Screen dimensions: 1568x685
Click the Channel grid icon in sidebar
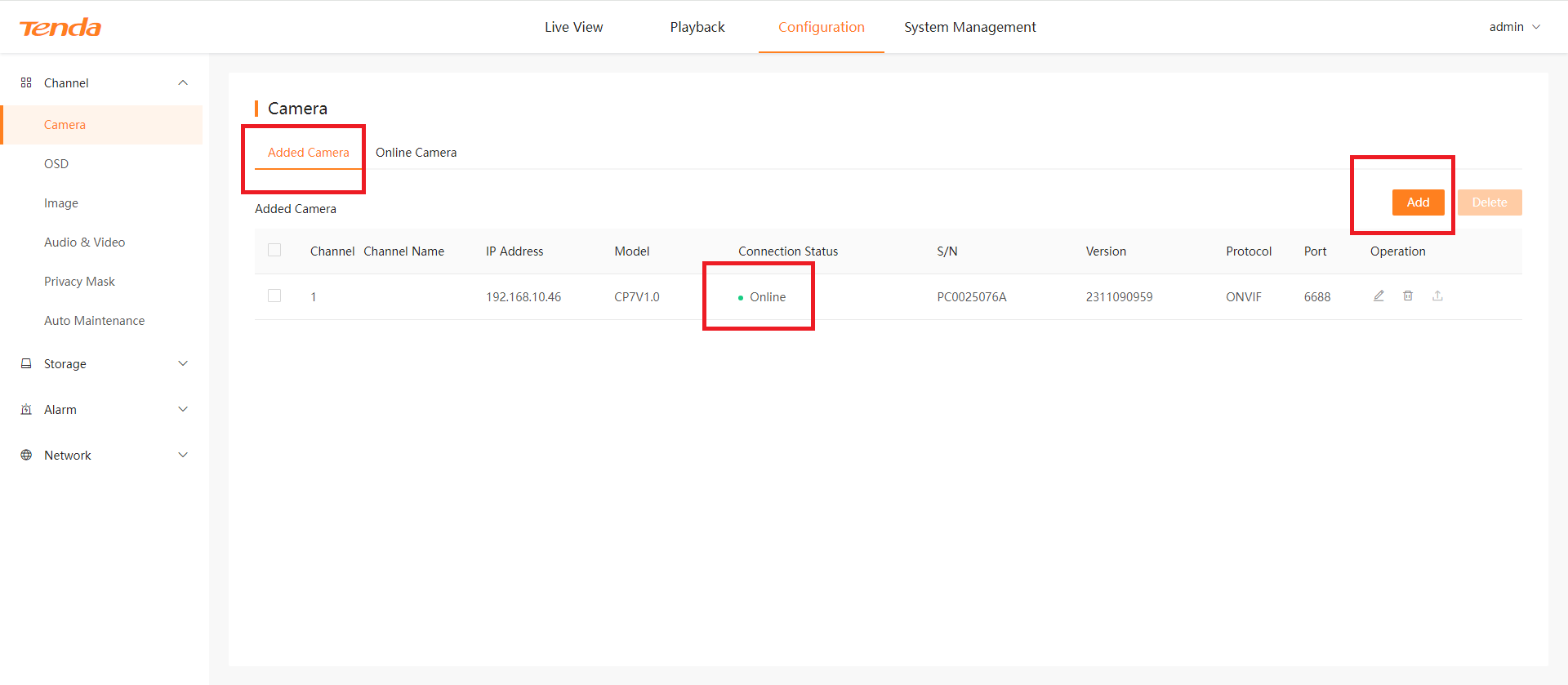click(26, 82)
